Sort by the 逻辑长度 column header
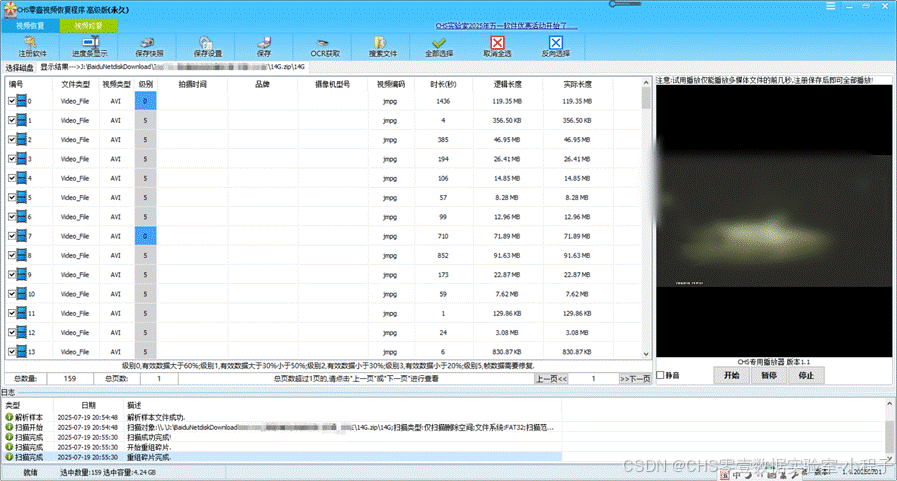897x481 pixels. 508,84
